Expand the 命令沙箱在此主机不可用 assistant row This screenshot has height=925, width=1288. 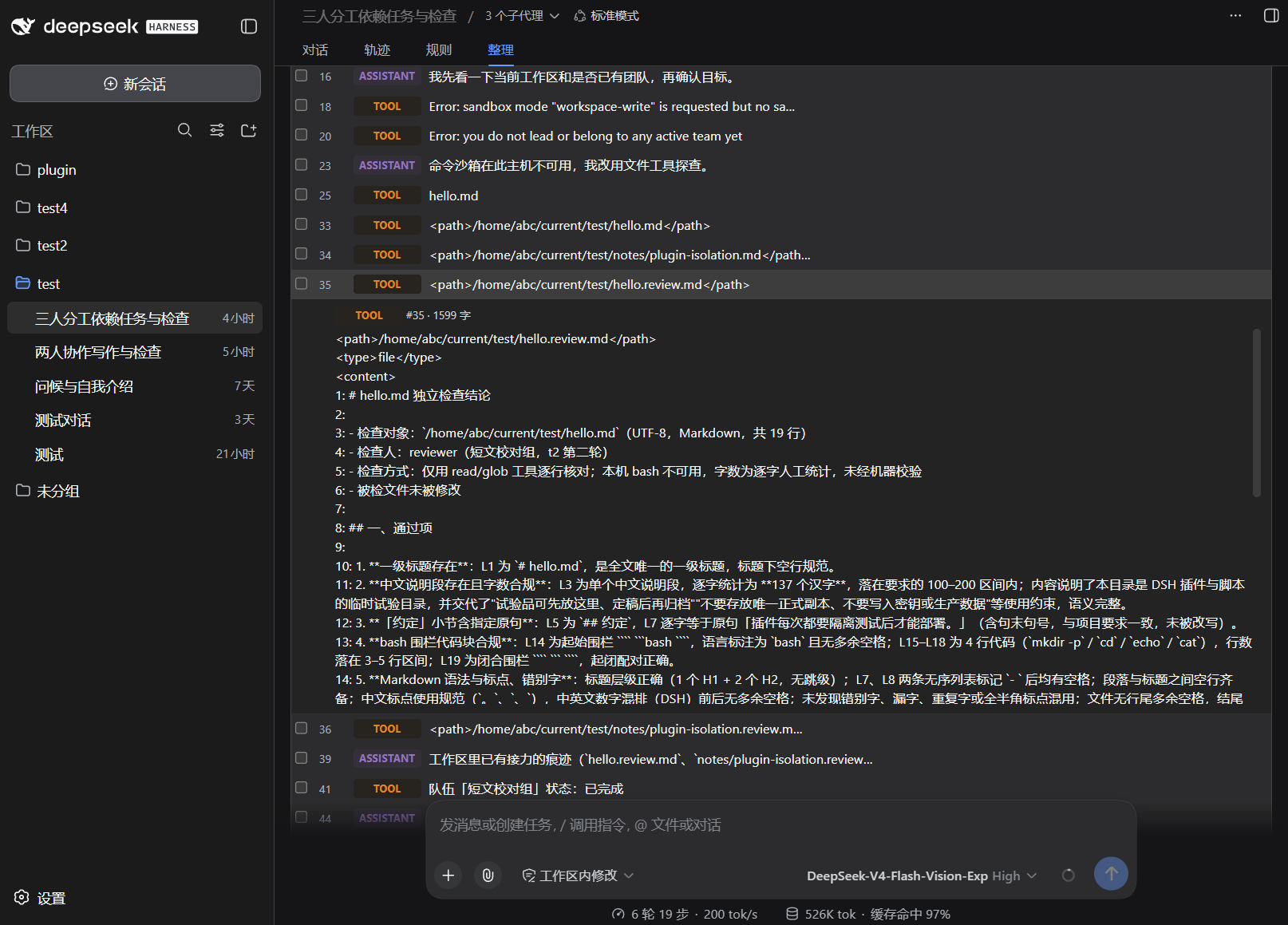[x=781, y=165]
